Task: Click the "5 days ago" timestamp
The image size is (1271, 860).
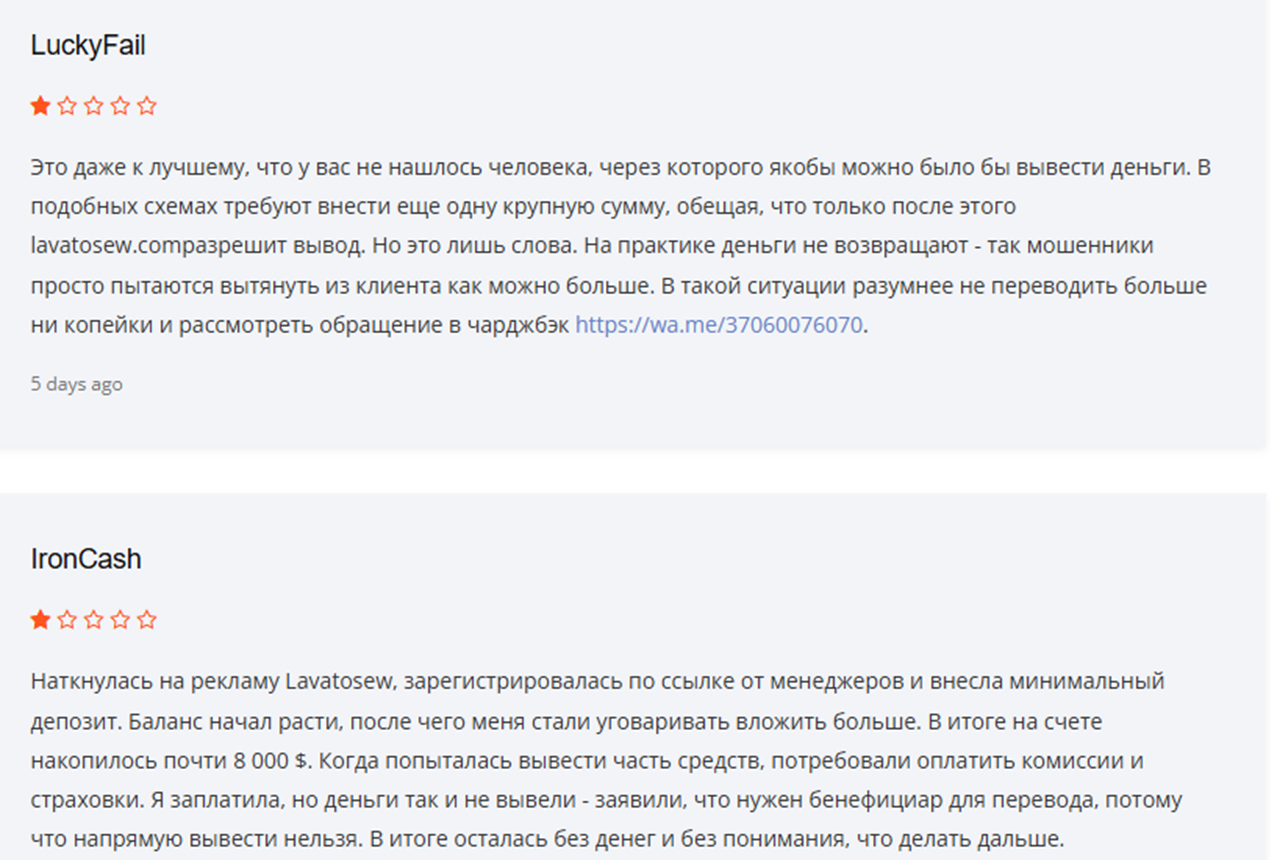Action: 77,384
